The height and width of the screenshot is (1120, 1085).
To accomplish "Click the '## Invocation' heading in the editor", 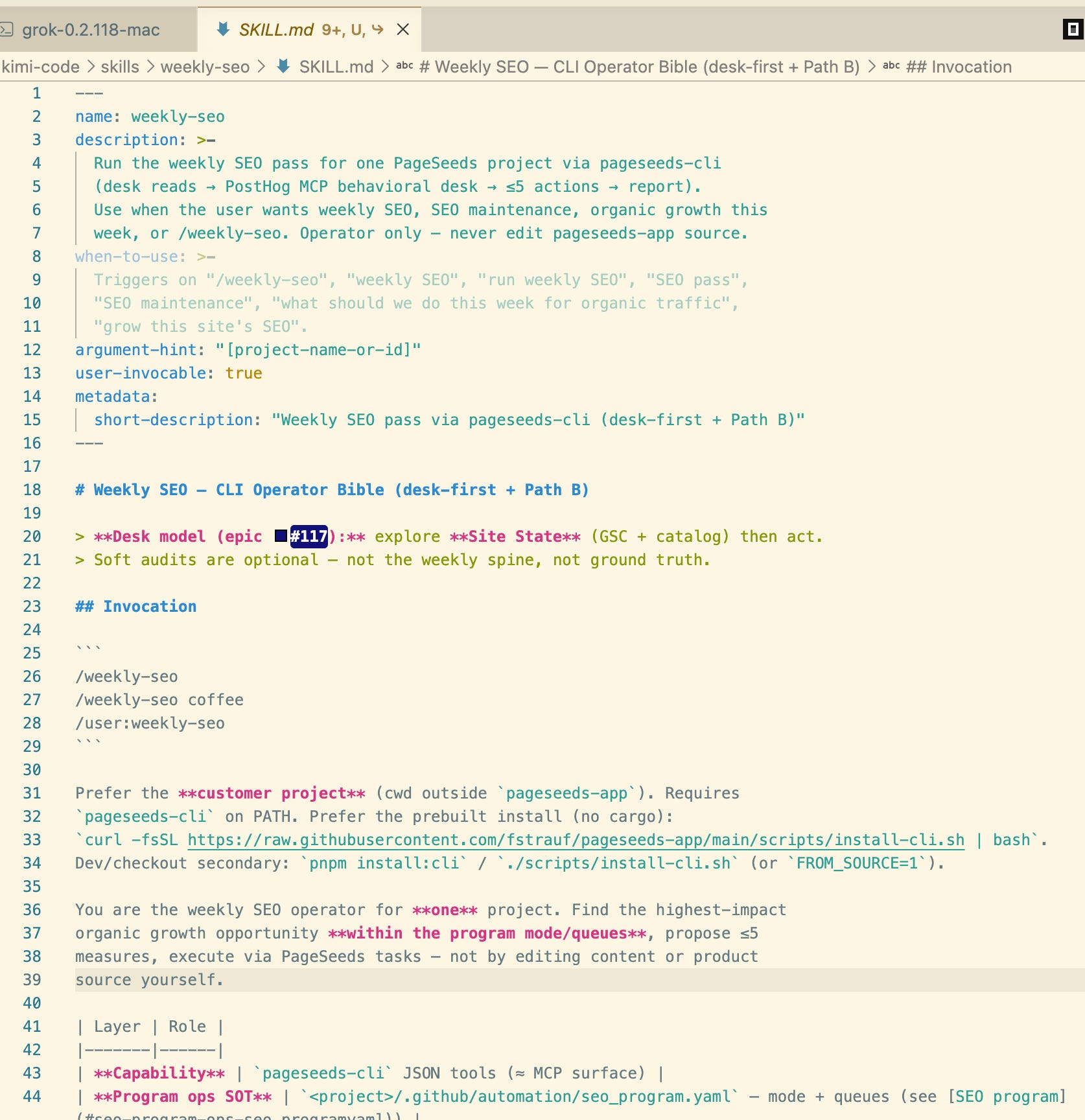I will pos(136,607).
